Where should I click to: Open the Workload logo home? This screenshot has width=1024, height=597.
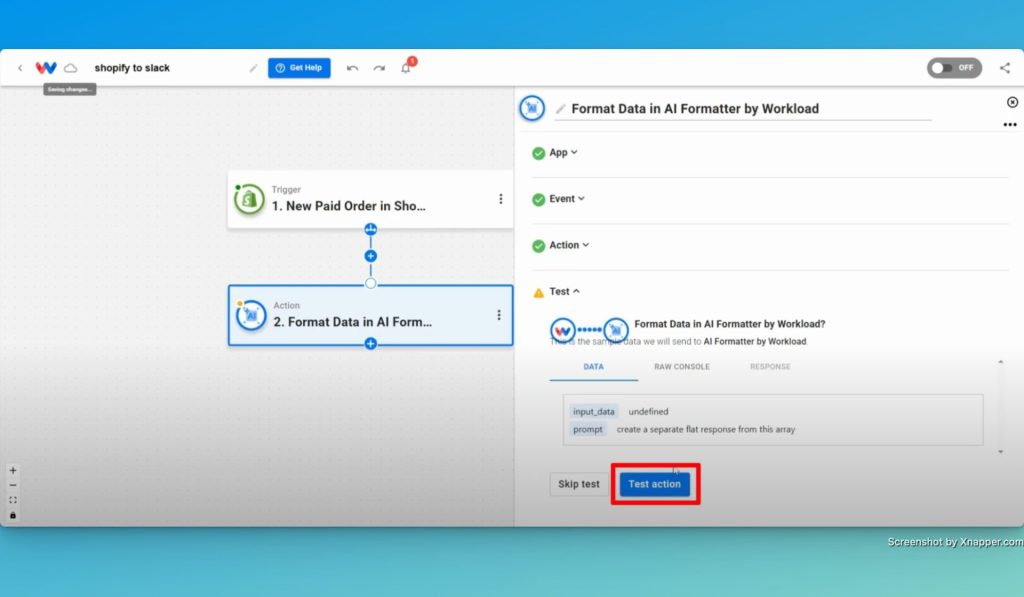pos(46,68)
